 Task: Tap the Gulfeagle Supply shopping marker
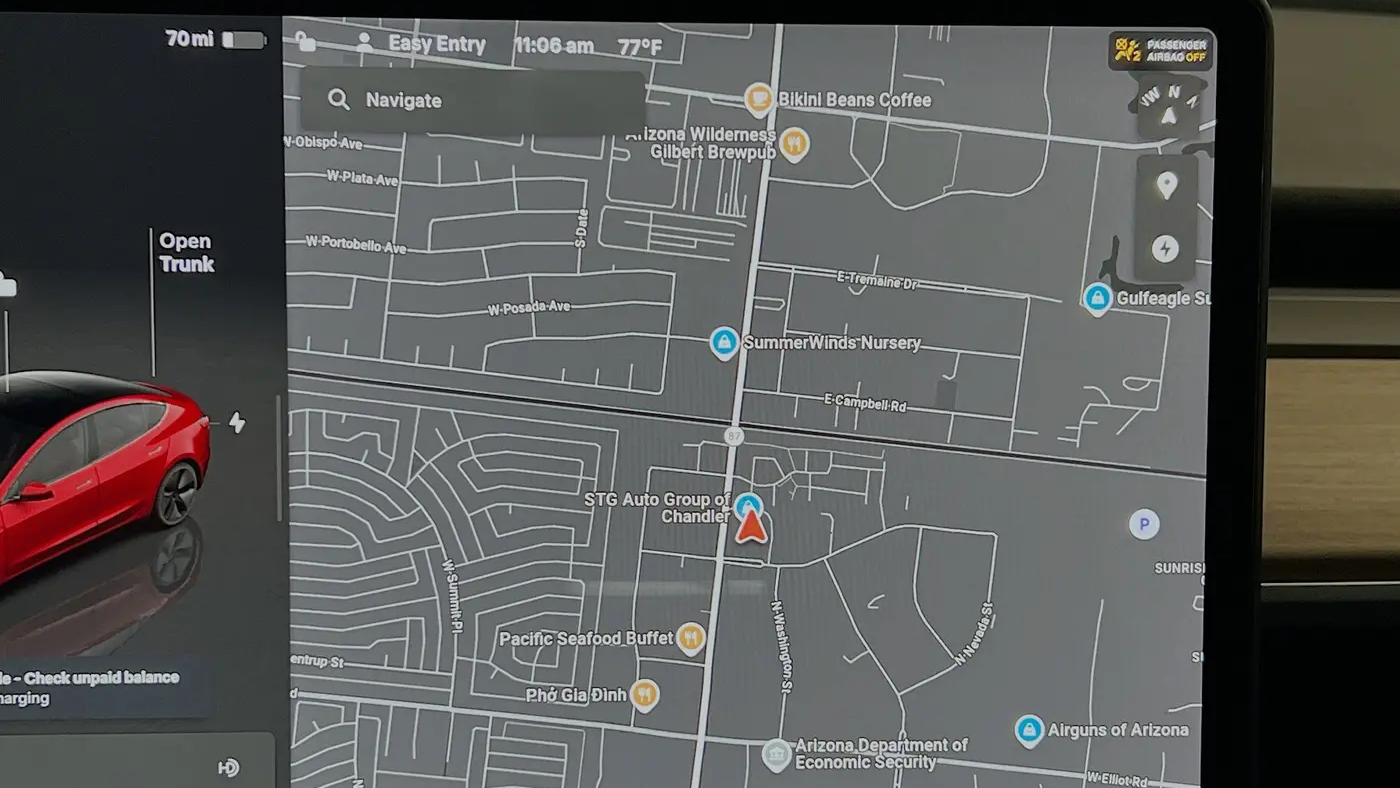point(1098,298)
